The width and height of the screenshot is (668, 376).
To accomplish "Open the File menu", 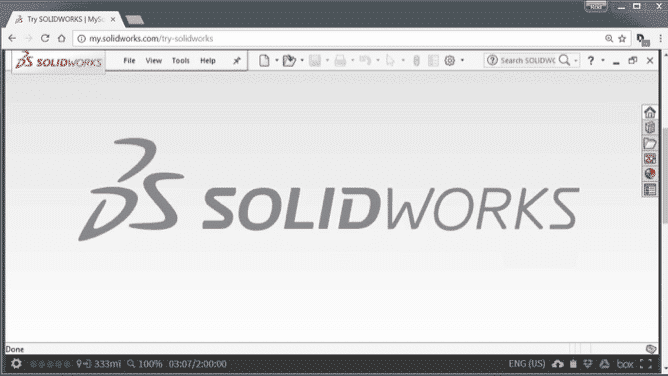I will click(129, 60).
